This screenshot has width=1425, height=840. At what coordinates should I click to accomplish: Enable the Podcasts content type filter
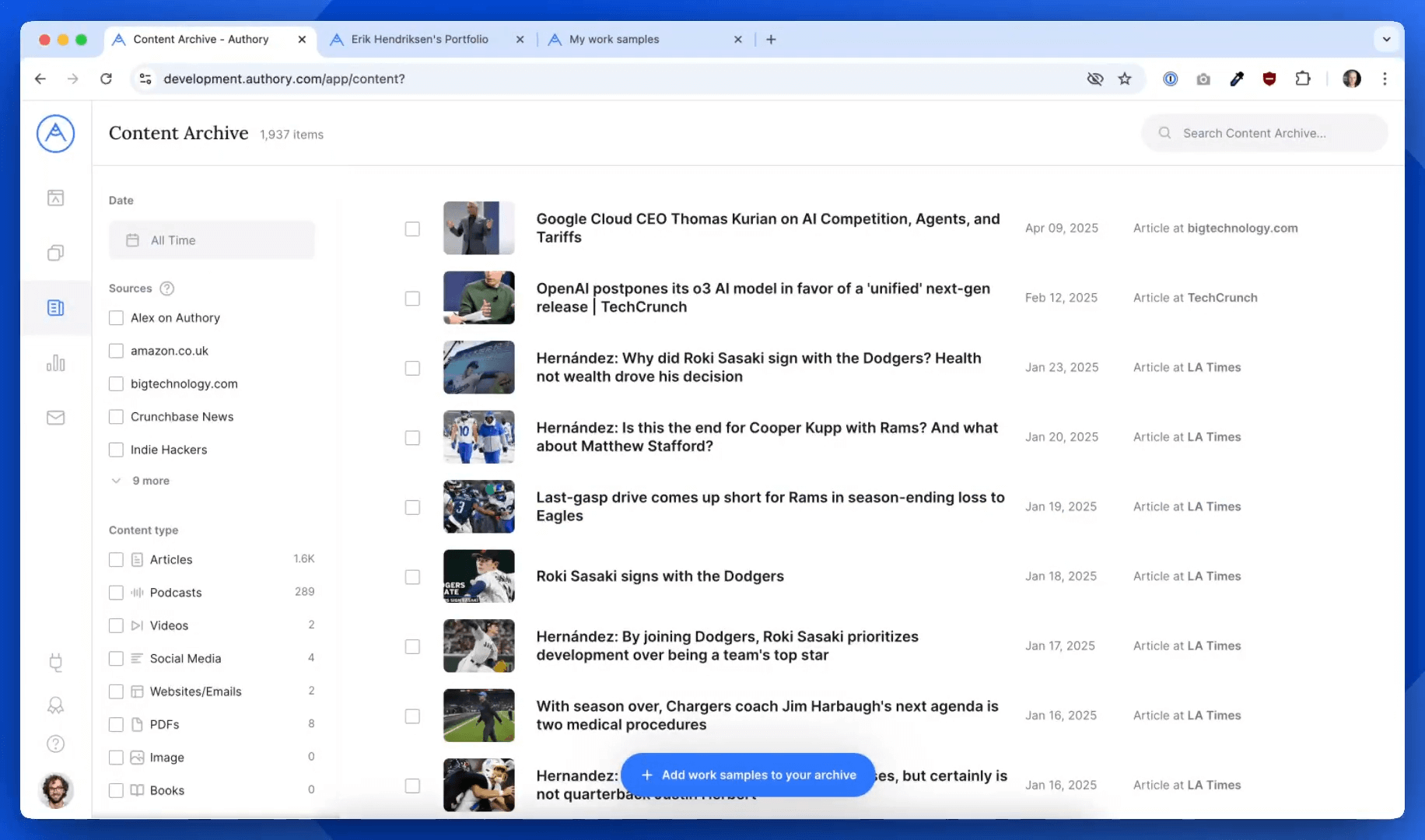click(x=116, y=593)
